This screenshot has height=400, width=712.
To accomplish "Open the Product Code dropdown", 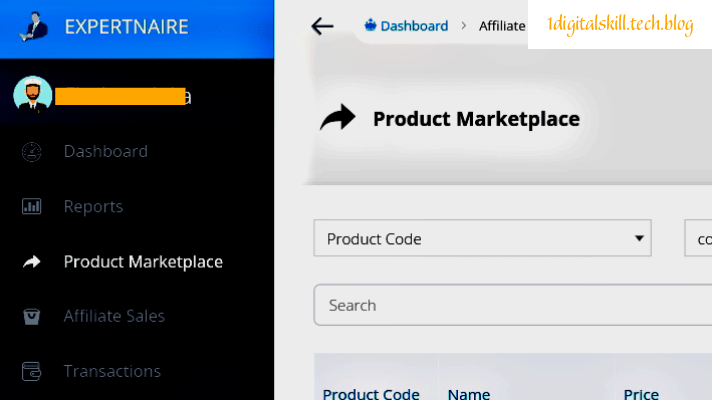I will [482, 239].
